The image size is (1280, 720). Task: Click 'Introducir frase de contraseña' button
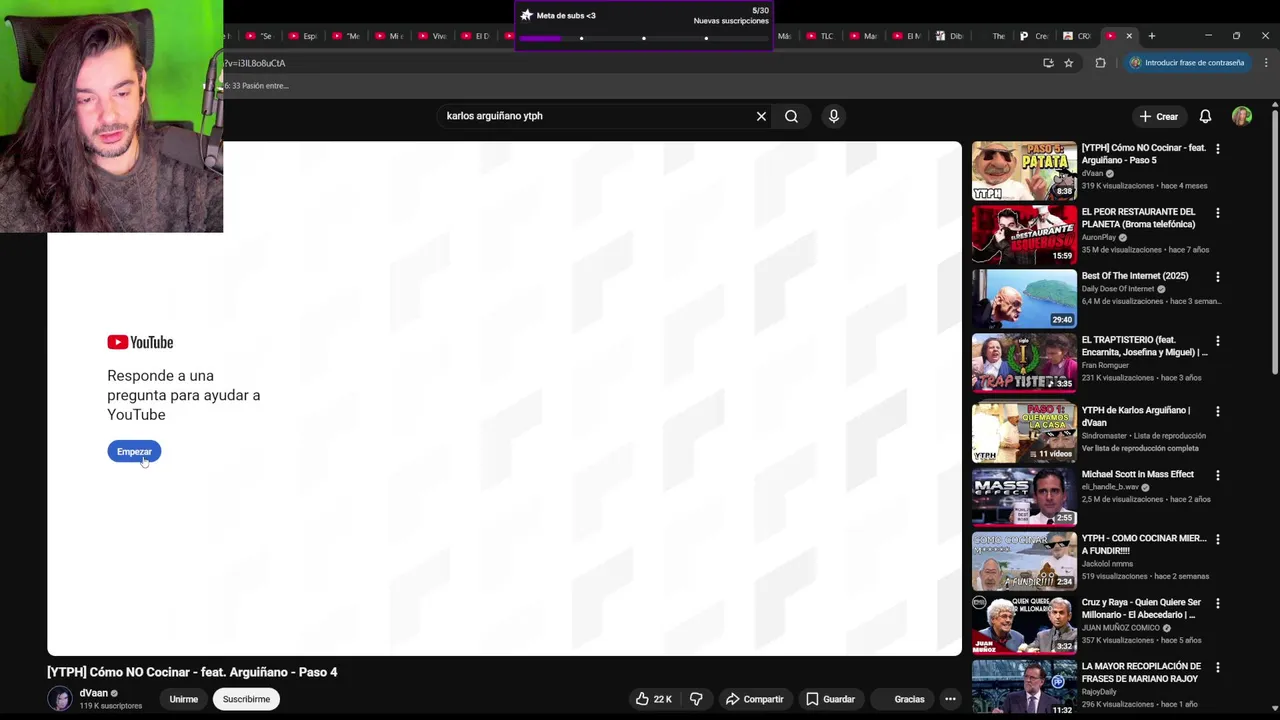pyautogui.click(x=1187, y=63)
